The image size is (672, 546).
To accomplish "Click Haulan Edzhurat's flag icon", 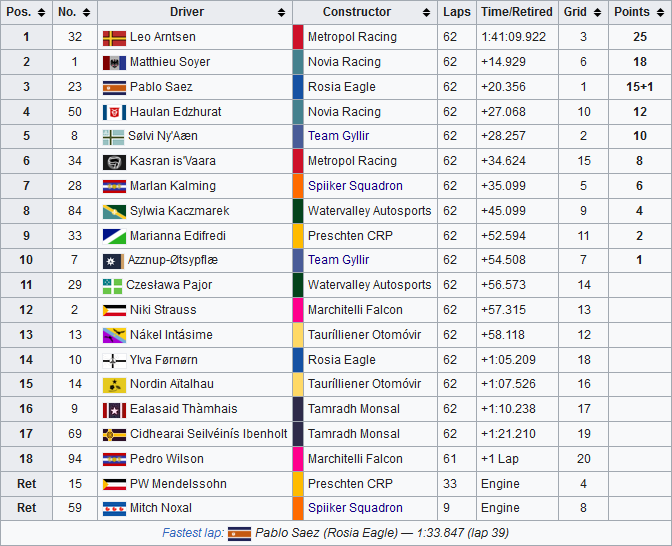I will click(x=113, y=112).
